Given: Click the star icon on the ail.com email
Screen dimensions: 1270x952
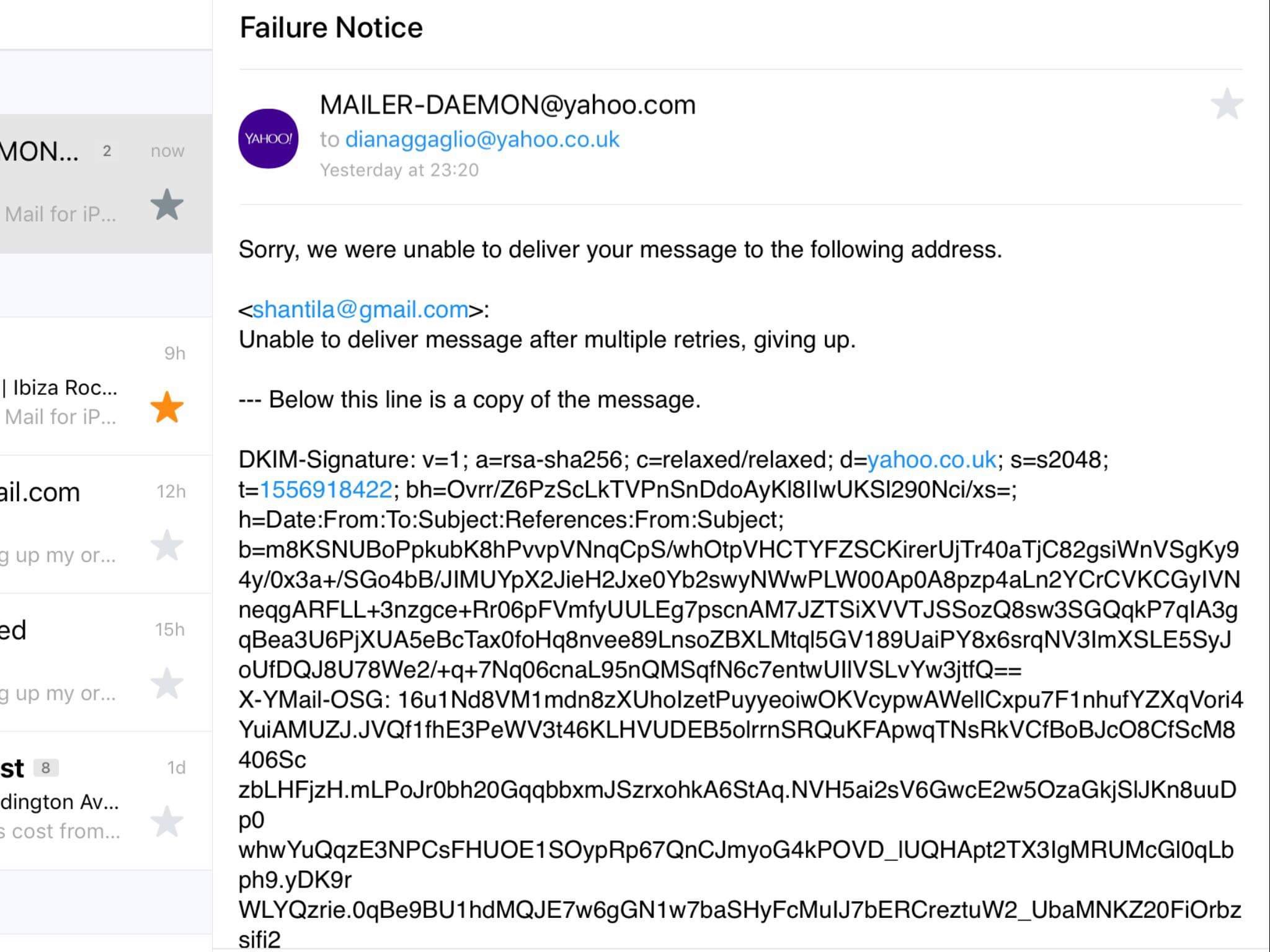Looking at the screenshot, I should pyautogui.click(x=166, y=541).
